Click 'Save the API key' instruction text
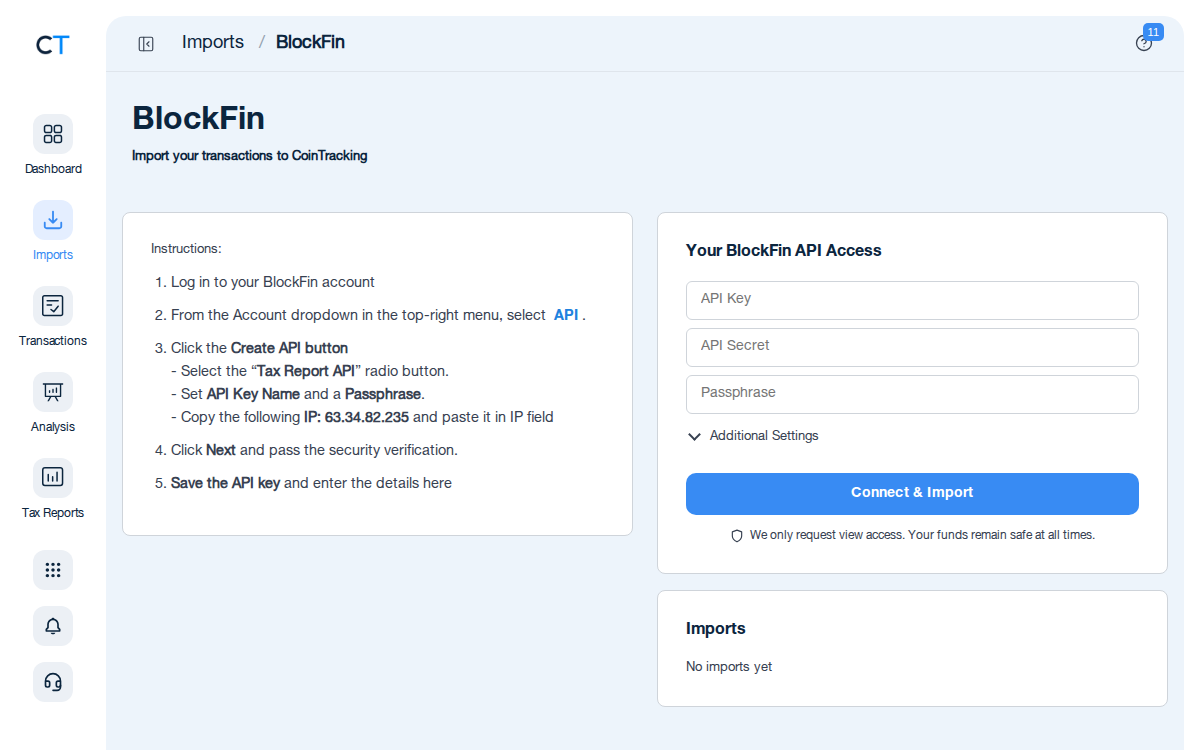Image resolution: width=1200 pixels, height=750 pixels. pos(225,483)
